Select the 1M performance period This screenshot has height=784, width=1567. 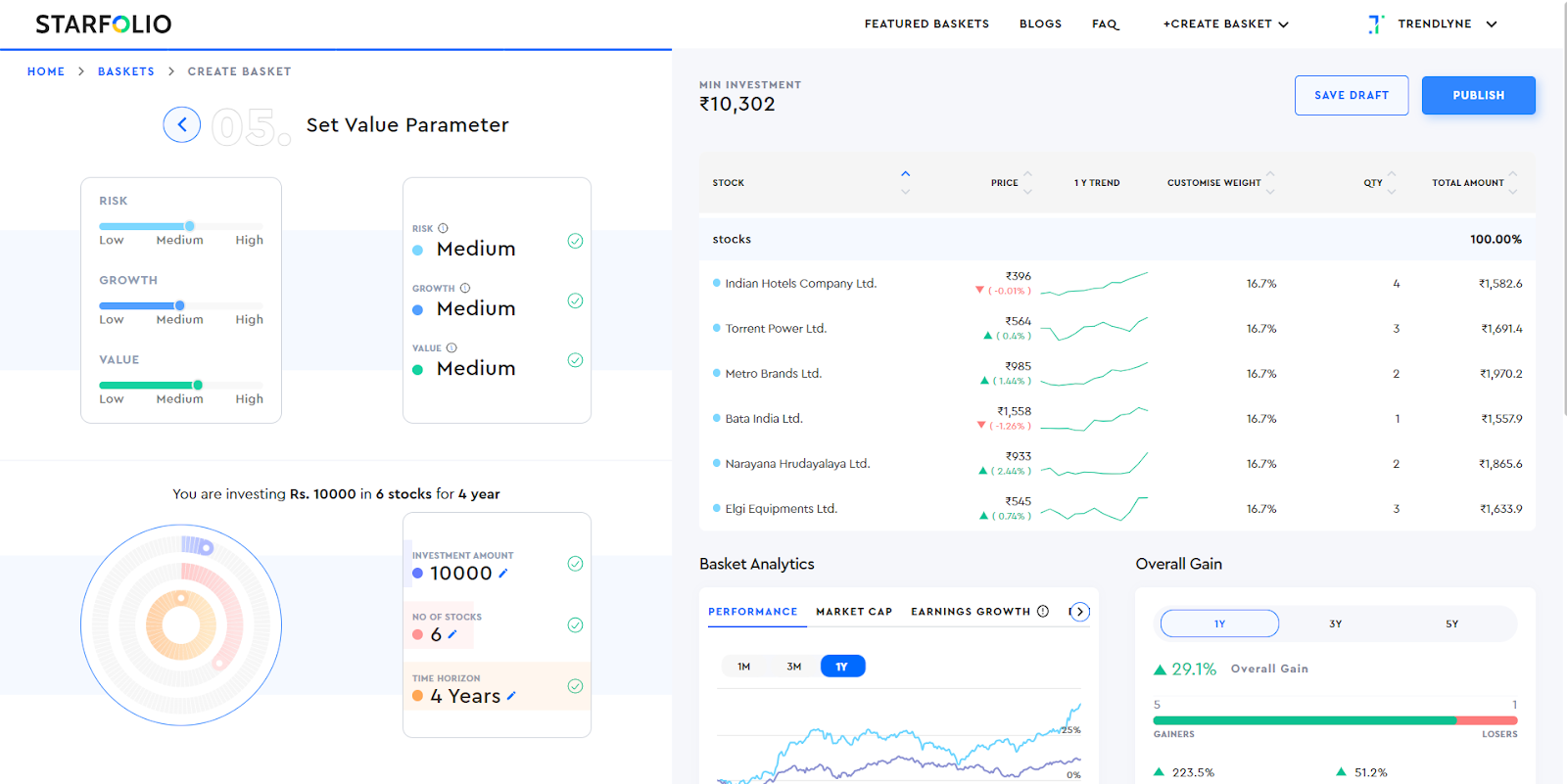click(744, 667)
